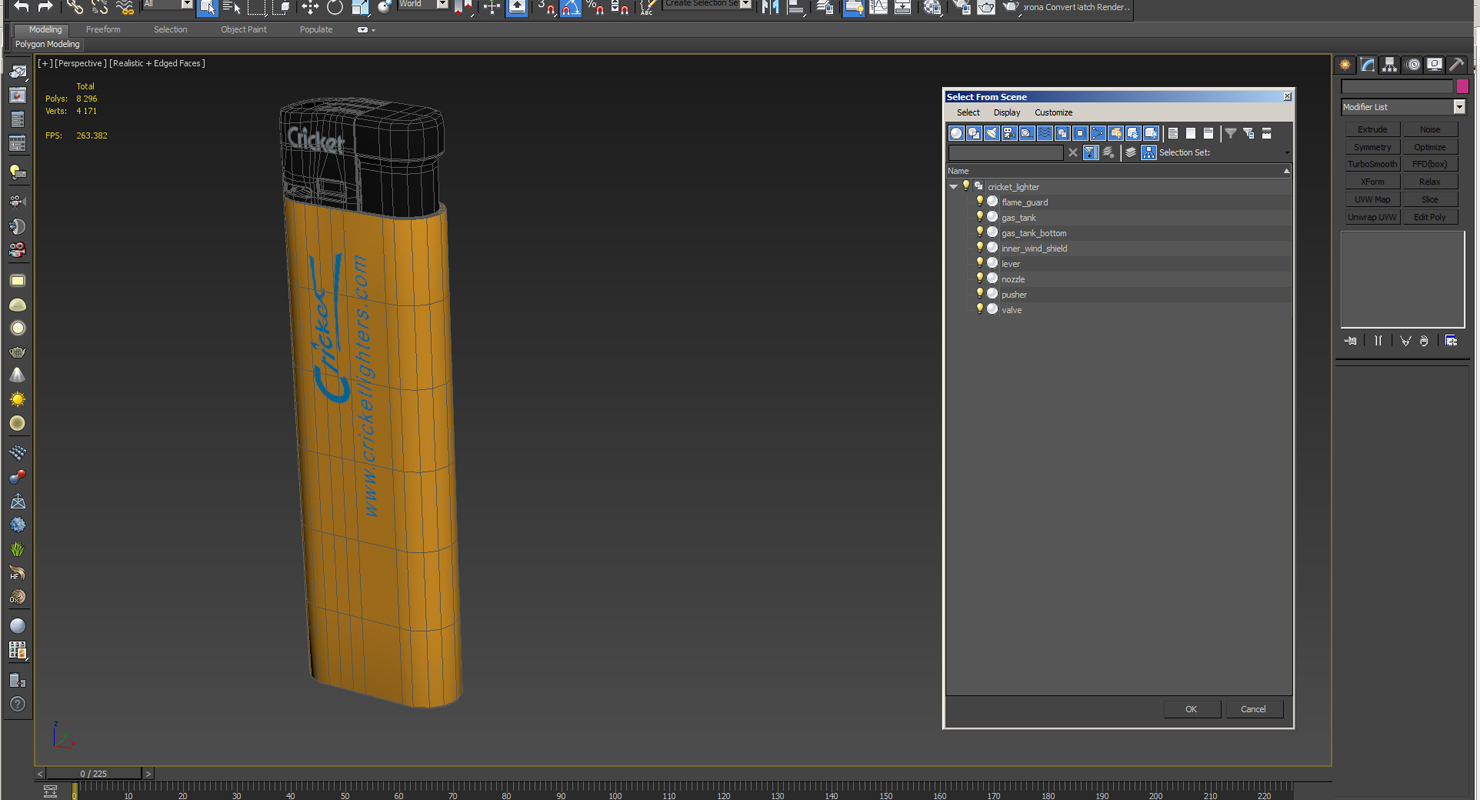This screenshot has width=1480, height=800.
Task: Click the Perspective viewport label
Action: [x=80, y=63]
